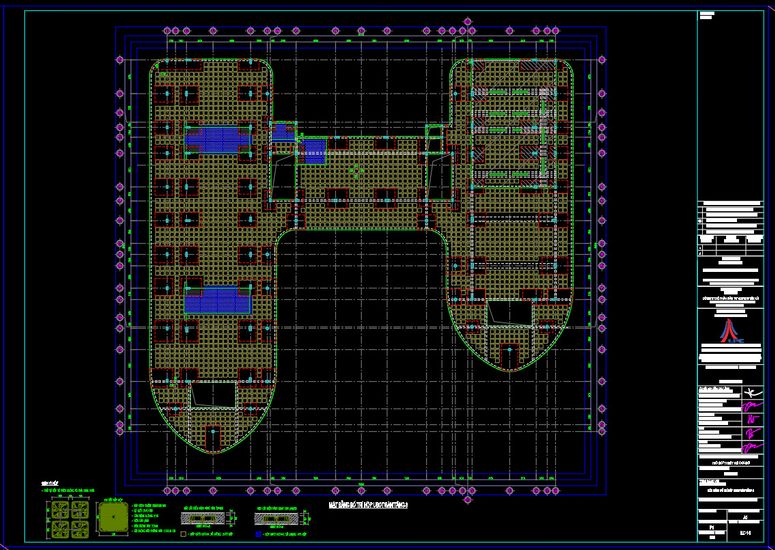Viewport: 775px width, 550px height.
Task: Click the magenta axis bubble at left column top
Action: 119,60
